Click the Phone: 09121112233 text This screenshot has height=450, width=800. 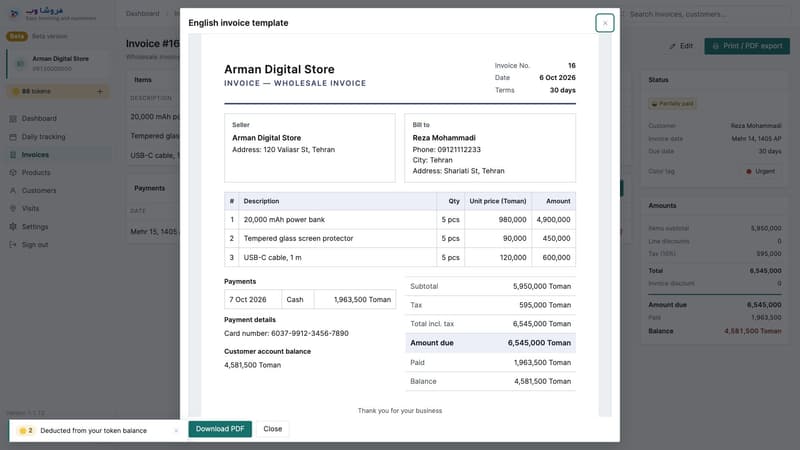[446, 149]
